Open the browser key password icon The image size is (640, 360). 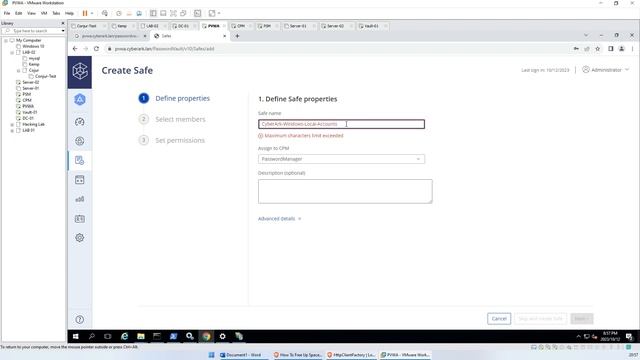(576, 49)
